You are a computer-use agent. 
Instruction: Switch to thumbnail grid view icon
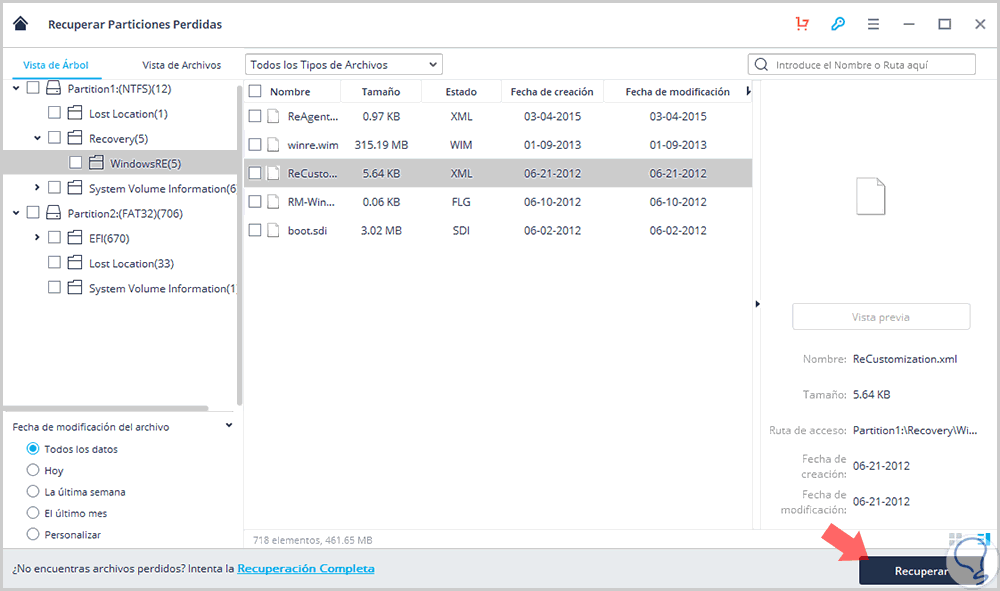coord(955,539)
